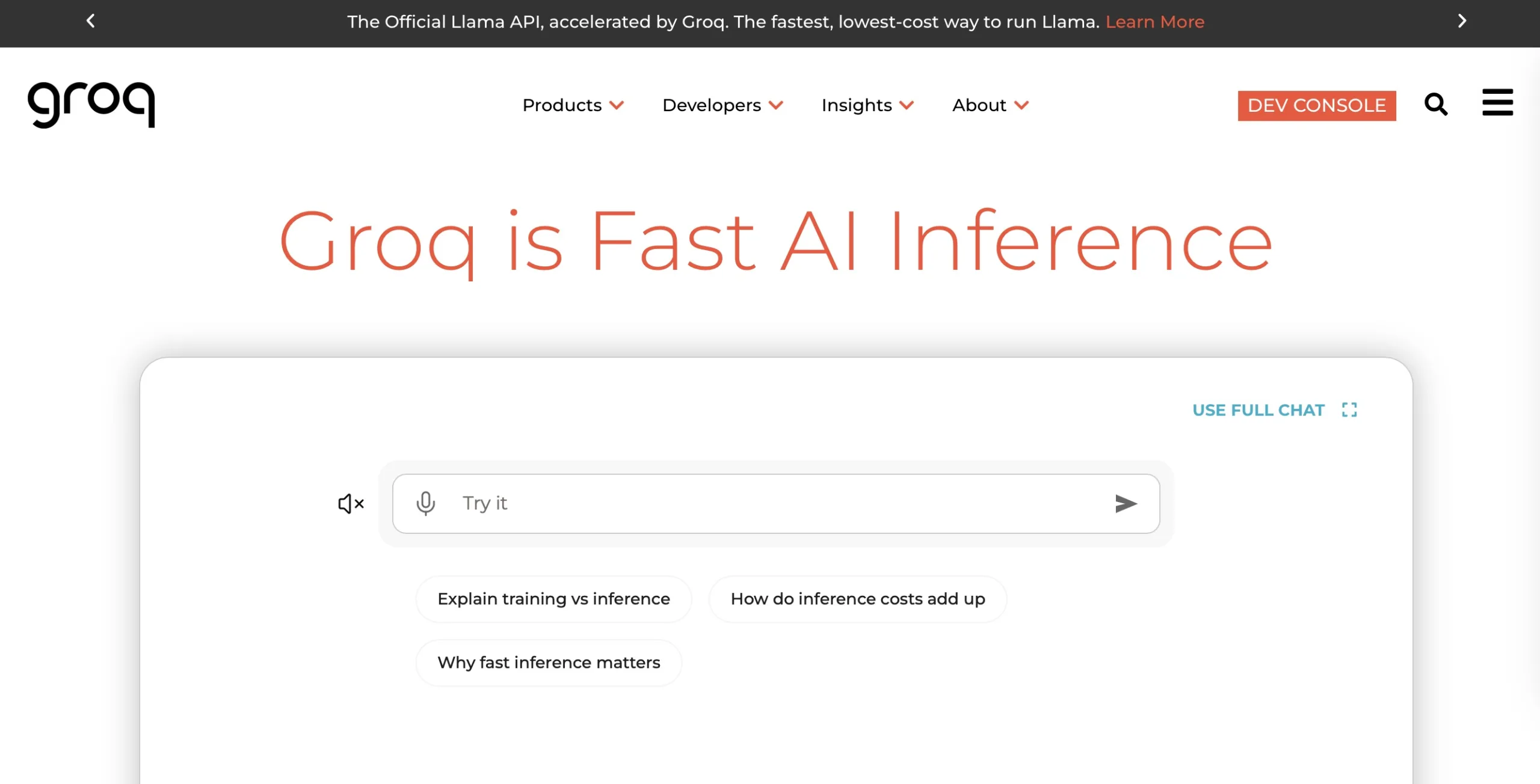The height and width of the screenshot is (784, 1540).
Task: Open the About menu
Action: (x=979, y=105)
